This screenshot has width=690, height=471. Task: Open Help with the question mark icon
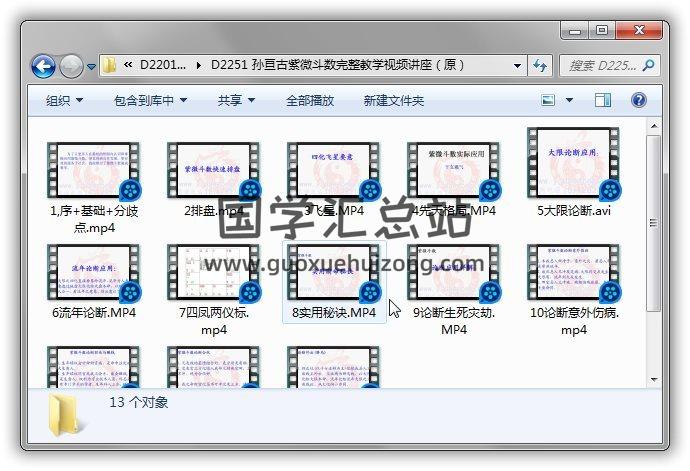[639, 100]
